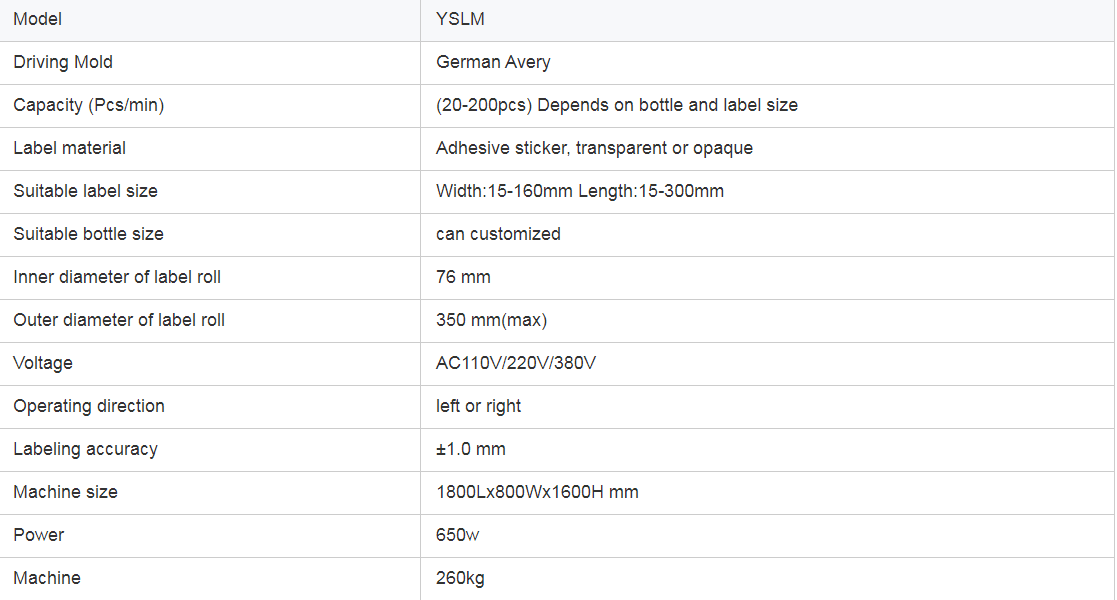Click the Suitable label size label

coord(85,191)
